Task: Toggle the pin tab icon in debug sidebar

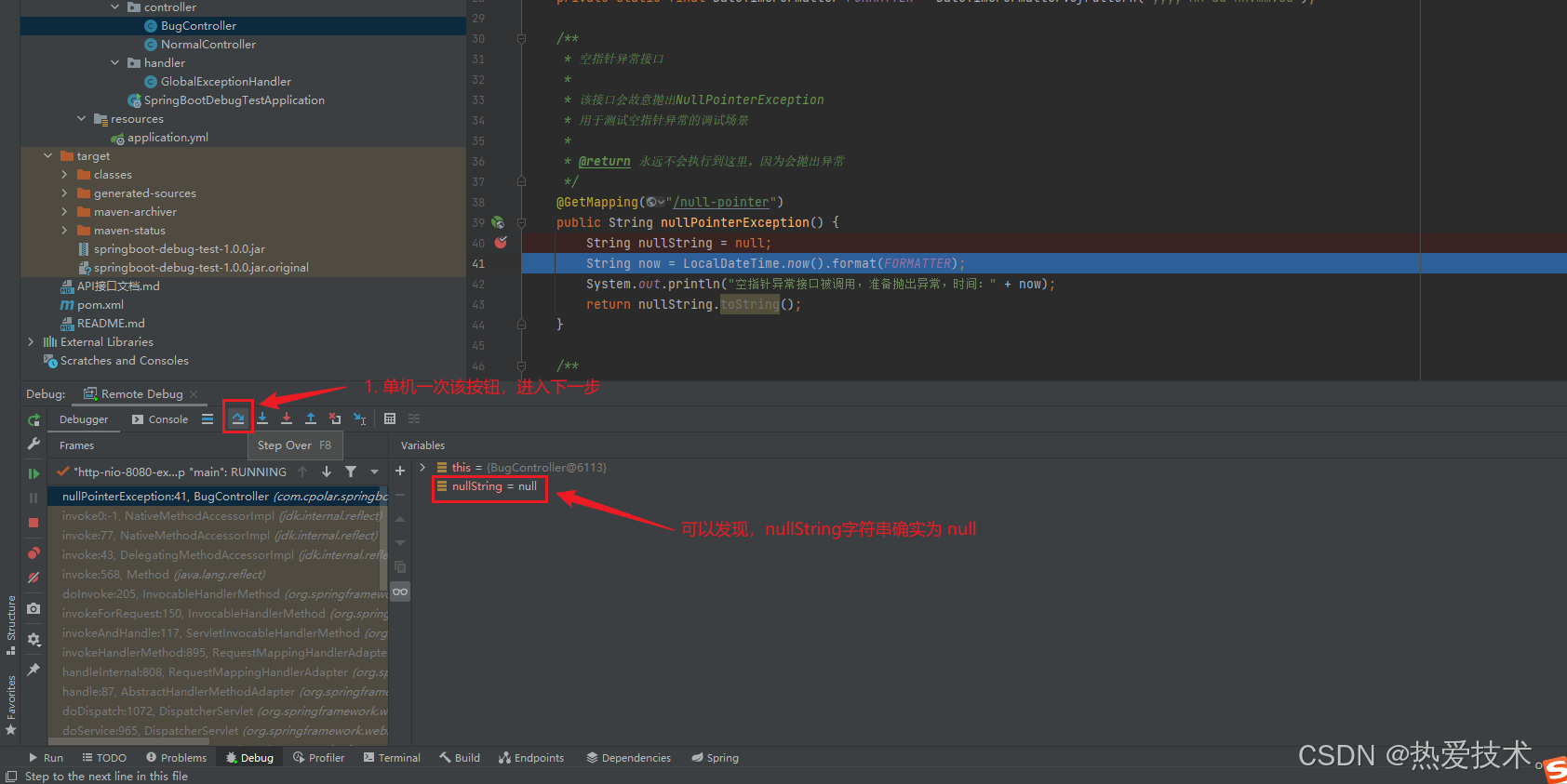Action: tap(33, 670)
